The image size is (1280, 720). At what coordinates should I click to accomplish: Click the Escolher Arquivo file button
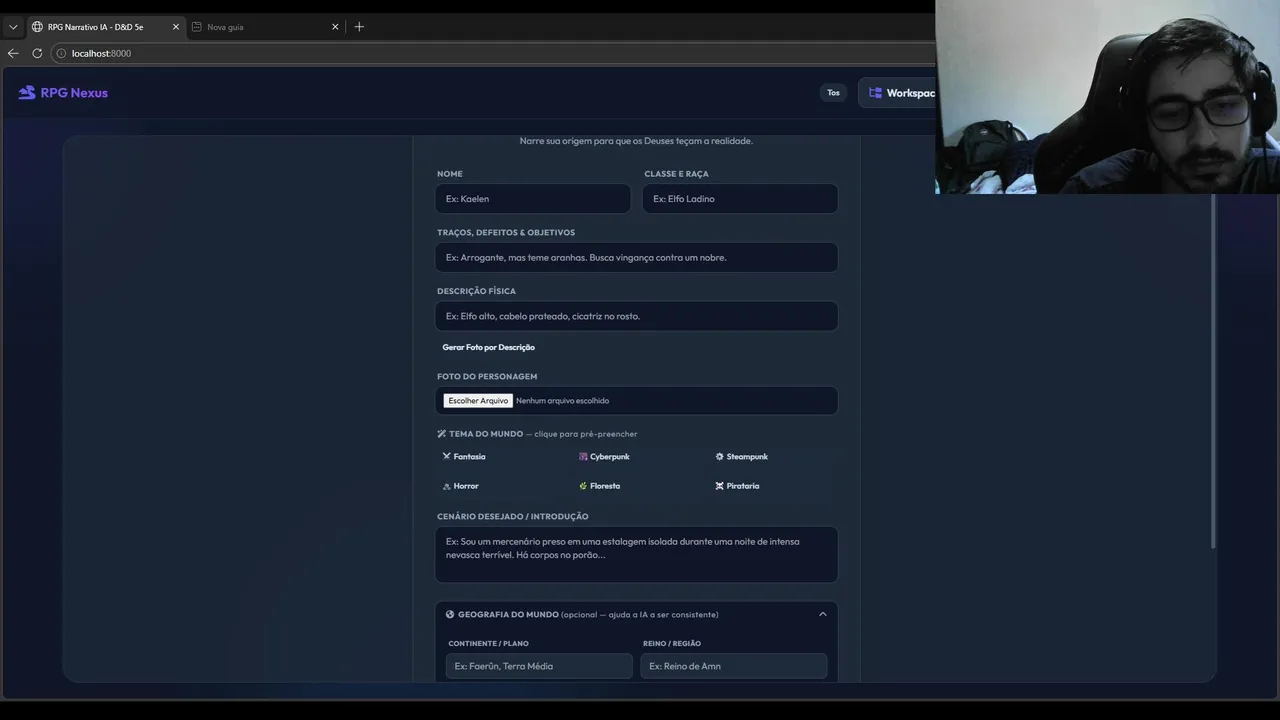[478, 401]
